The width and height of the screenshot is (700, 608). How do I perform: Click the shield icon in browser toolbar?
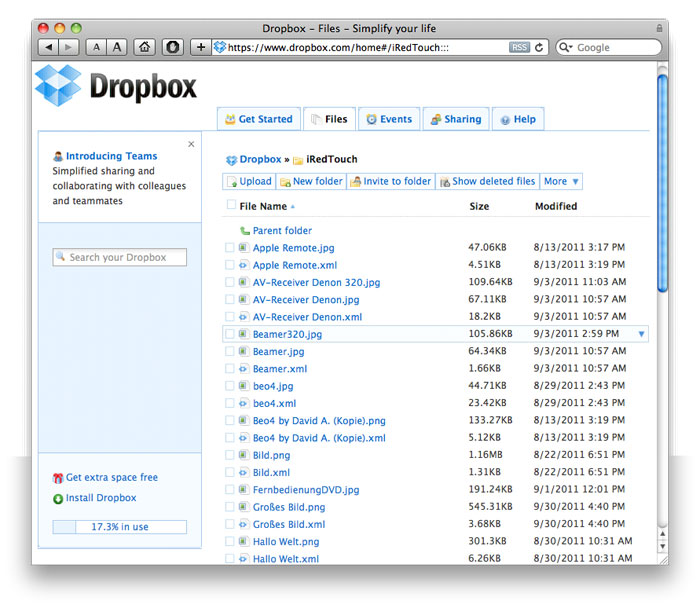coord(173,47)
